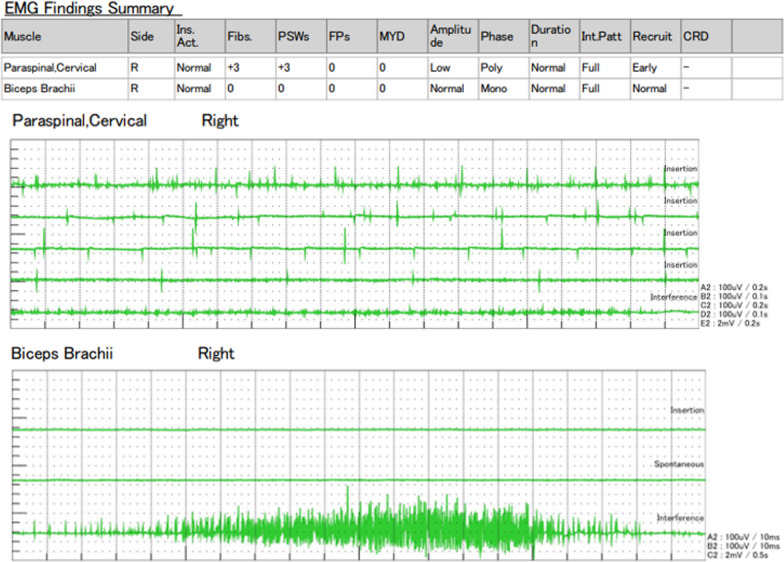Click the Early recruit cell

656,68
